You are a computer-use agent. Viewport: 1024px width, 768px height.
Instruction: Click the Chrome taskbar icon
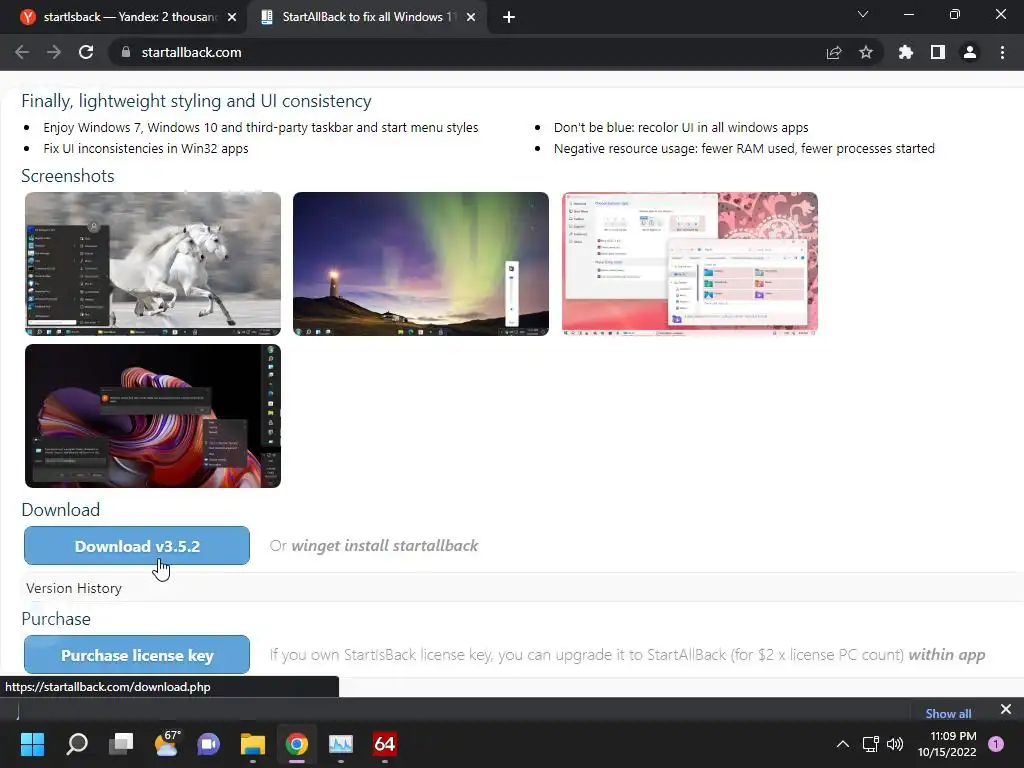(296, 744)
